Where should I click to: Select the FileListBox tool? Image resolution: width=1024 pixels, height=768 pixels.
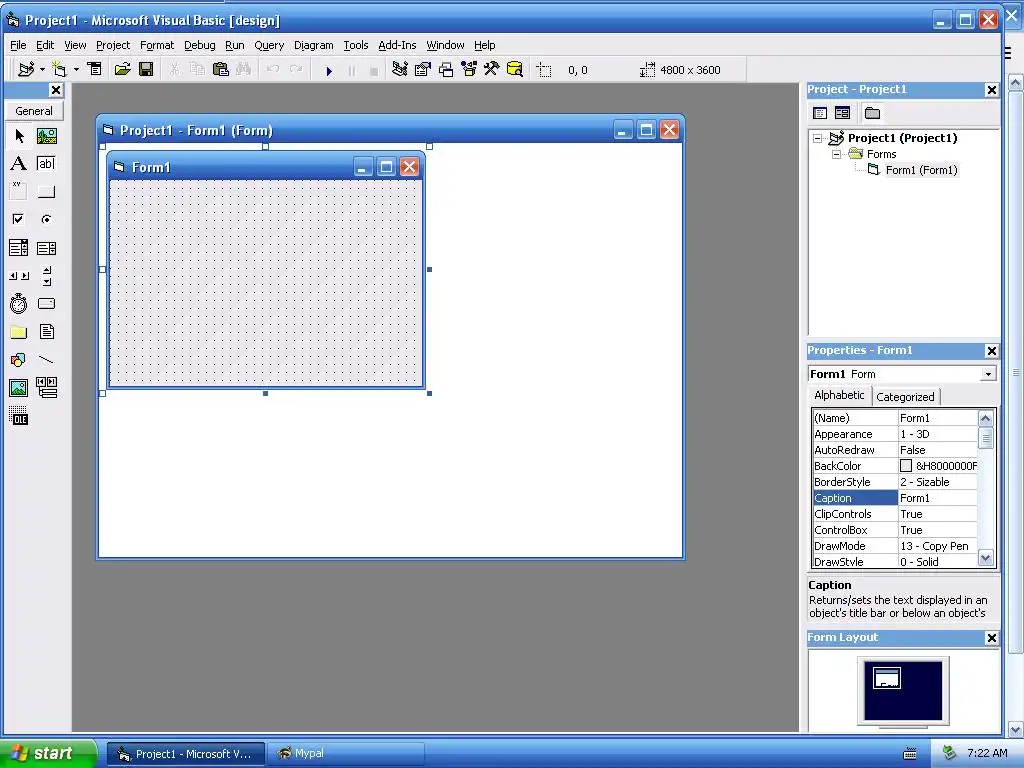point(46,332)
